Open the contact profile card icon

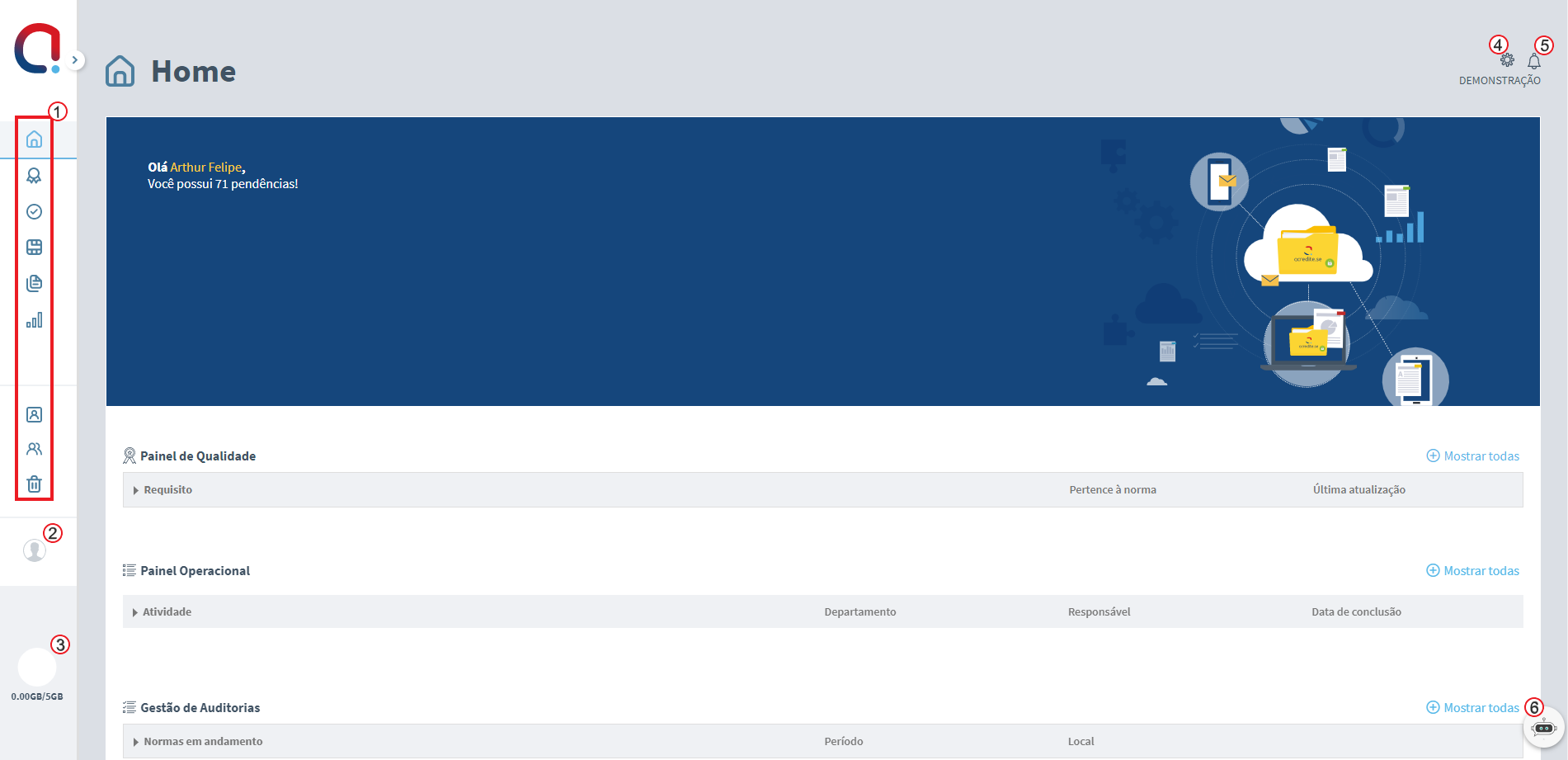click(34, 414)
